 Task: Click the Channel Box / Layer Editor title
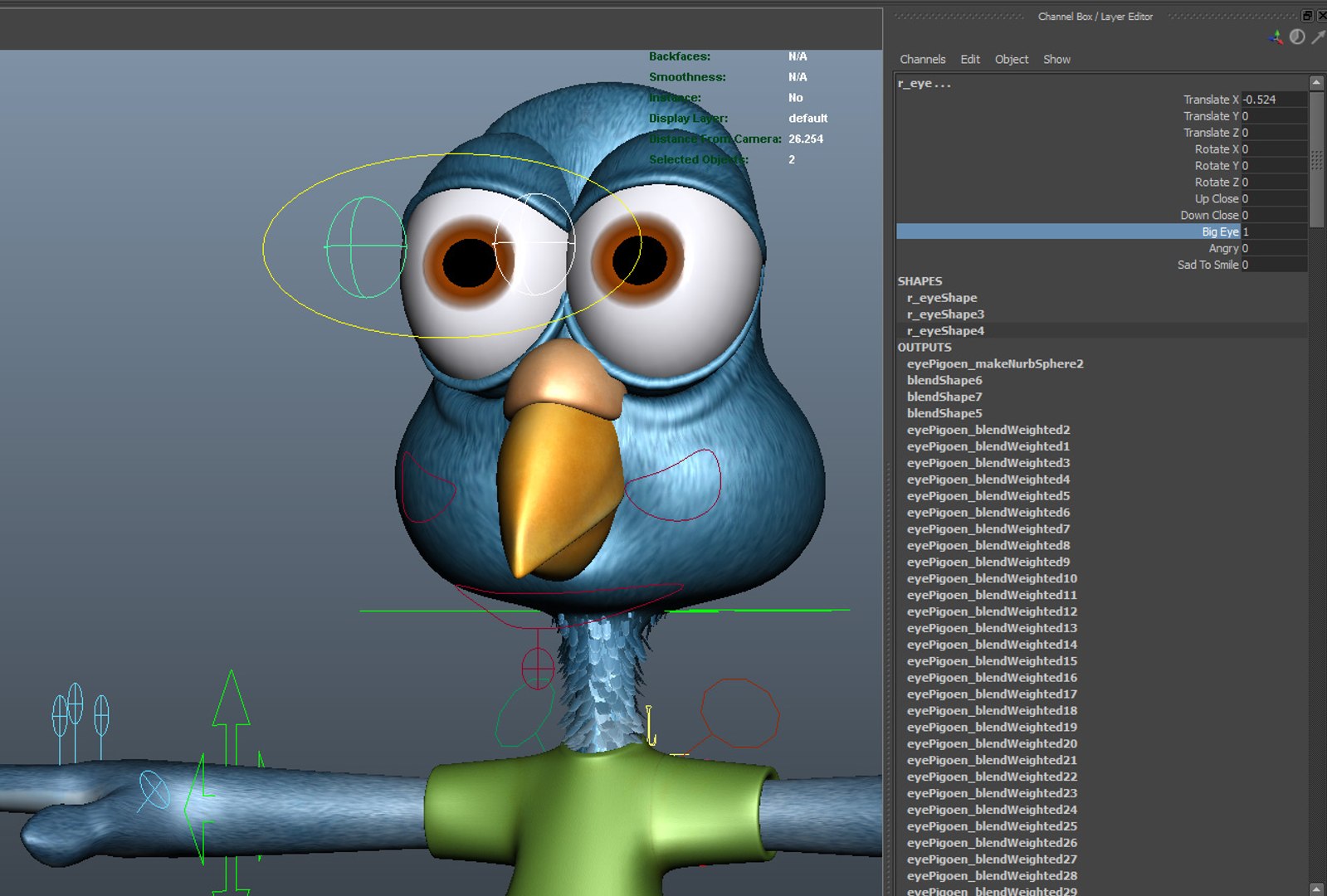[1095, 17]
